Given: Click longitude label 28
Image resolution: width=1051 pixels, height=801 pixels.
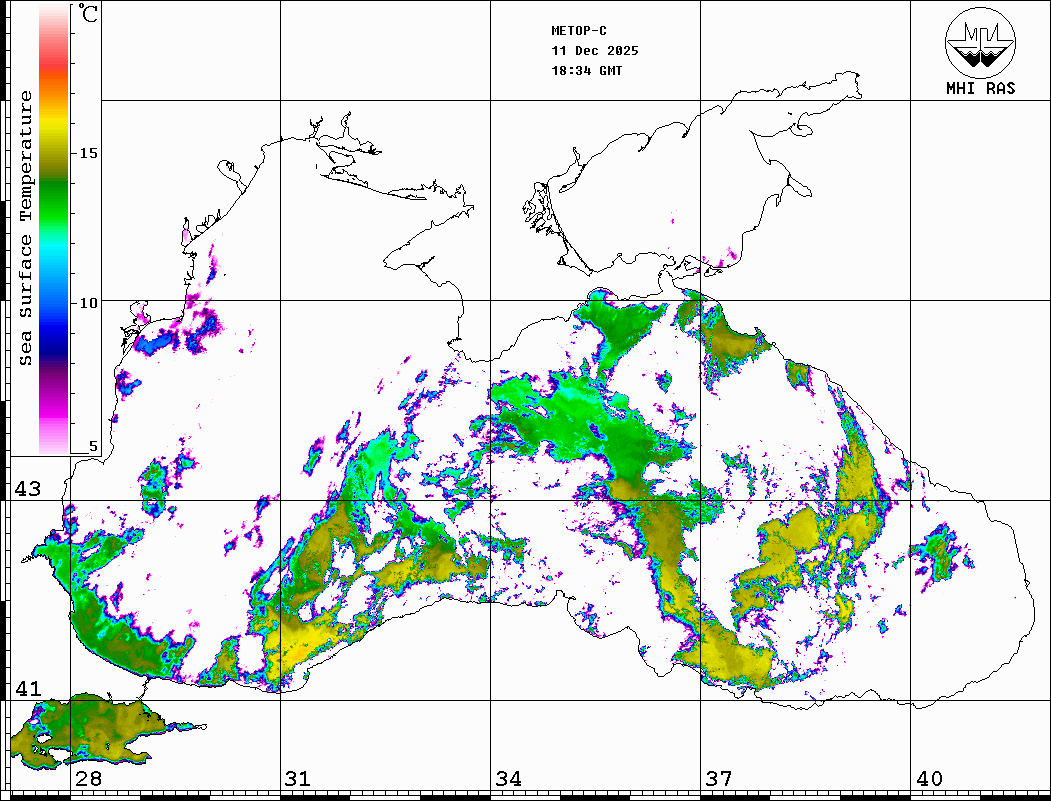Looking at the screenshot, I should (88, 779).
